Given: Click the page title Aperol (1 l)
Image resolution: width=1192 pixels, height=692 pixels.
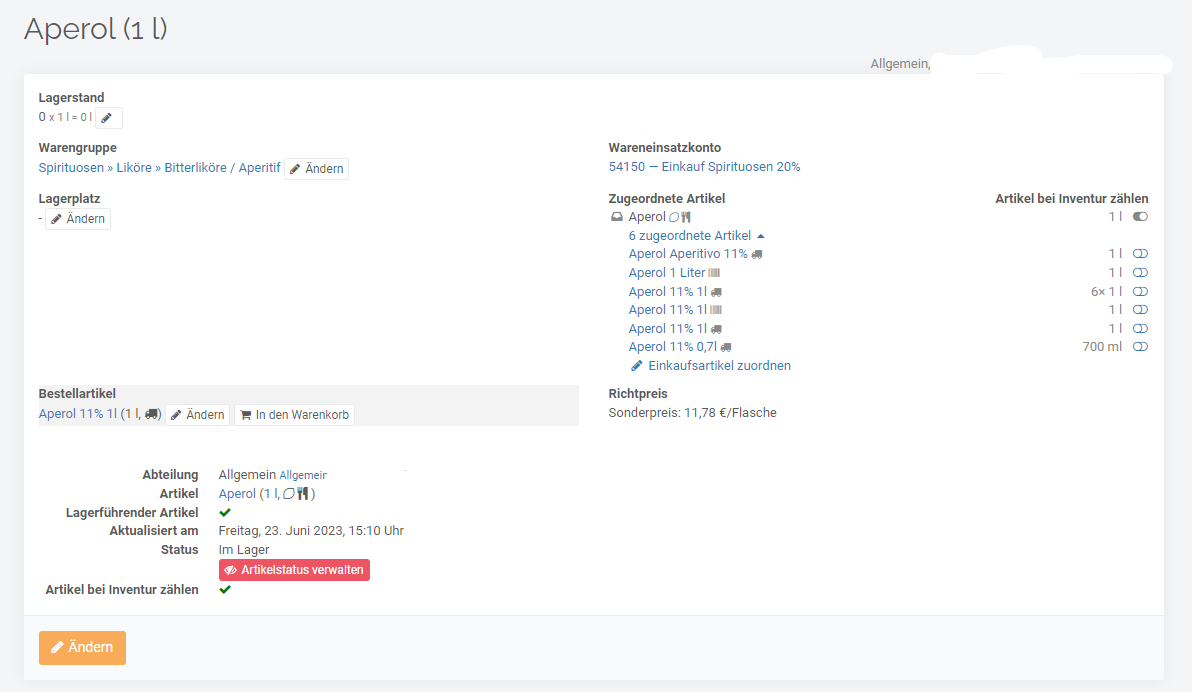Looking at the screenshot, I should tap(96, 29).
